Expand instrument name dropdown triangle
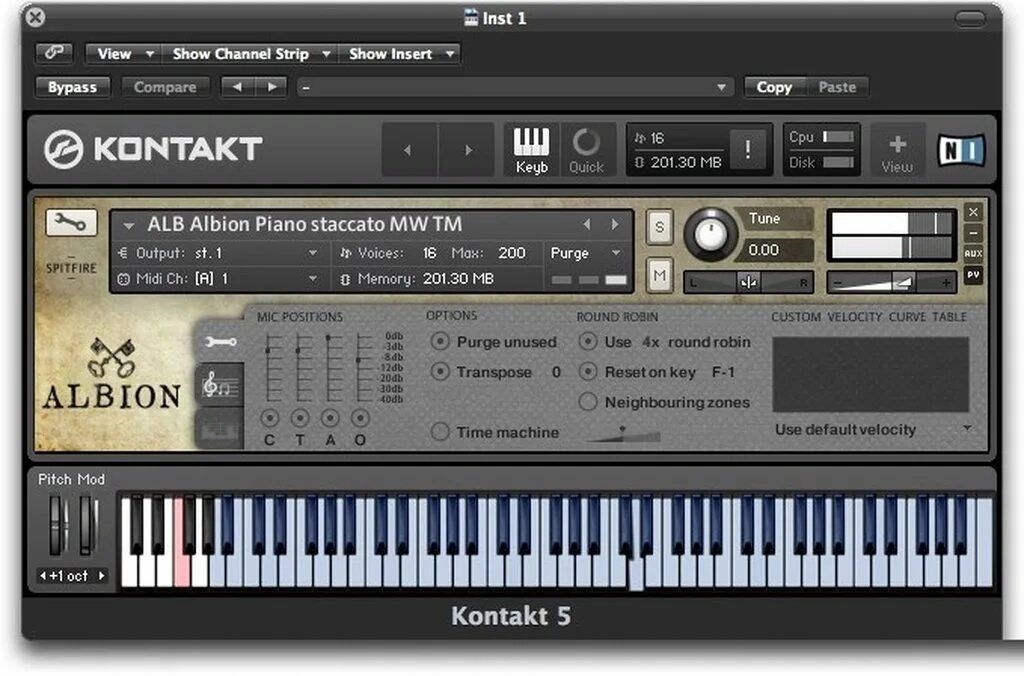This screenshot has height=676, width=1024. click(128, 225)
